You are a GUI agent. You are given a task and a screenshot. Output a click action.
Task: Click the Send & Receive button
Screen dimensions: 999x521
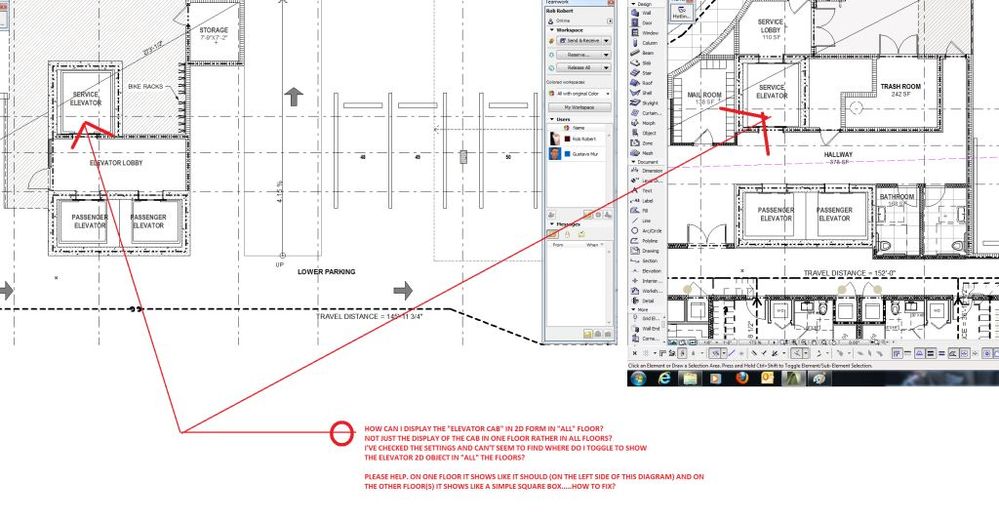[579, 41]
